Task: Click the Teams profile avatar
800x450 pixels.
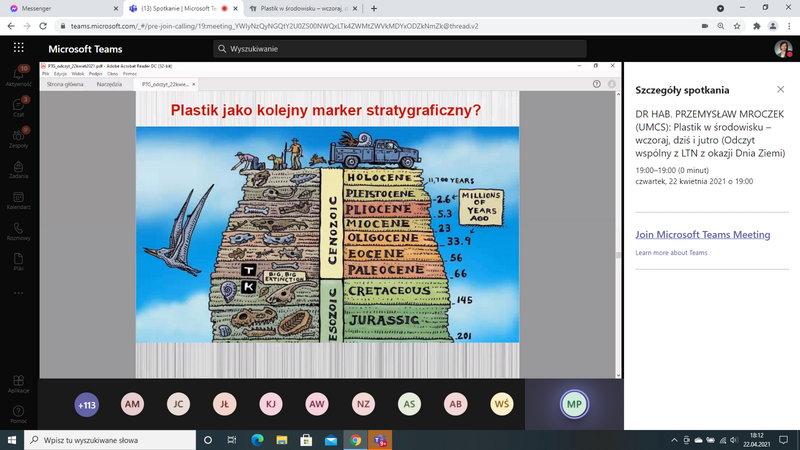Action: click(783, 48)
